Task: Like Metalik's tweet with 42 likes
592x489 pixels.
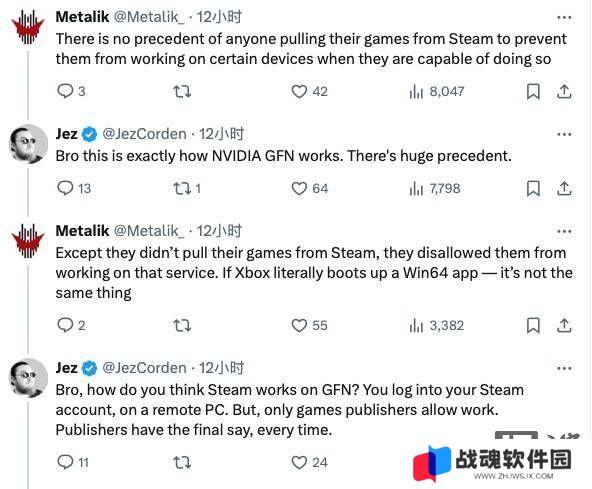Action: [309, 91]
